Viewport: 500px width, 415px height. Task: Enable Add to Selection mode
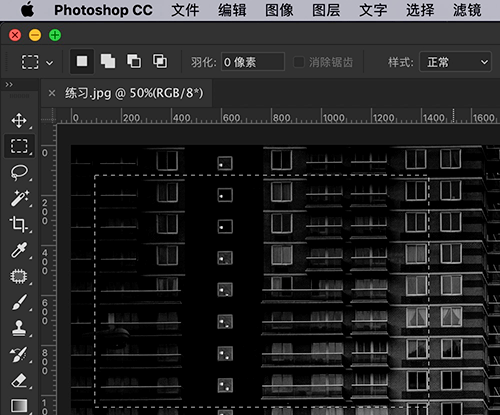[x=108, y=62]
